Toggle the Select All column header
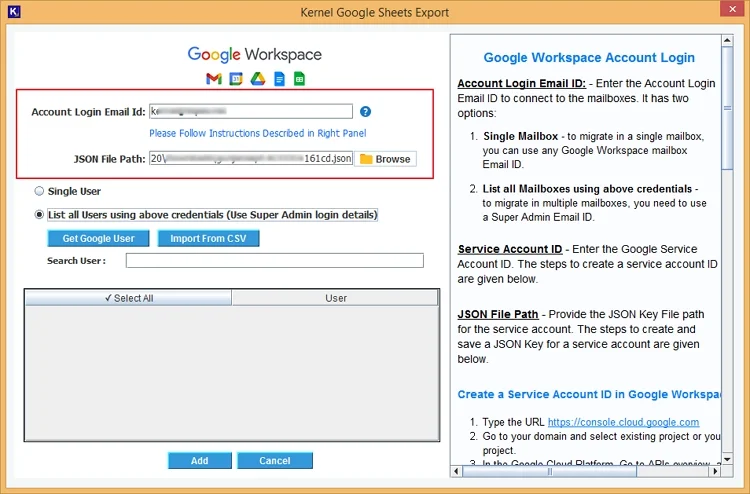750x494 pixels. pos(127,298)
